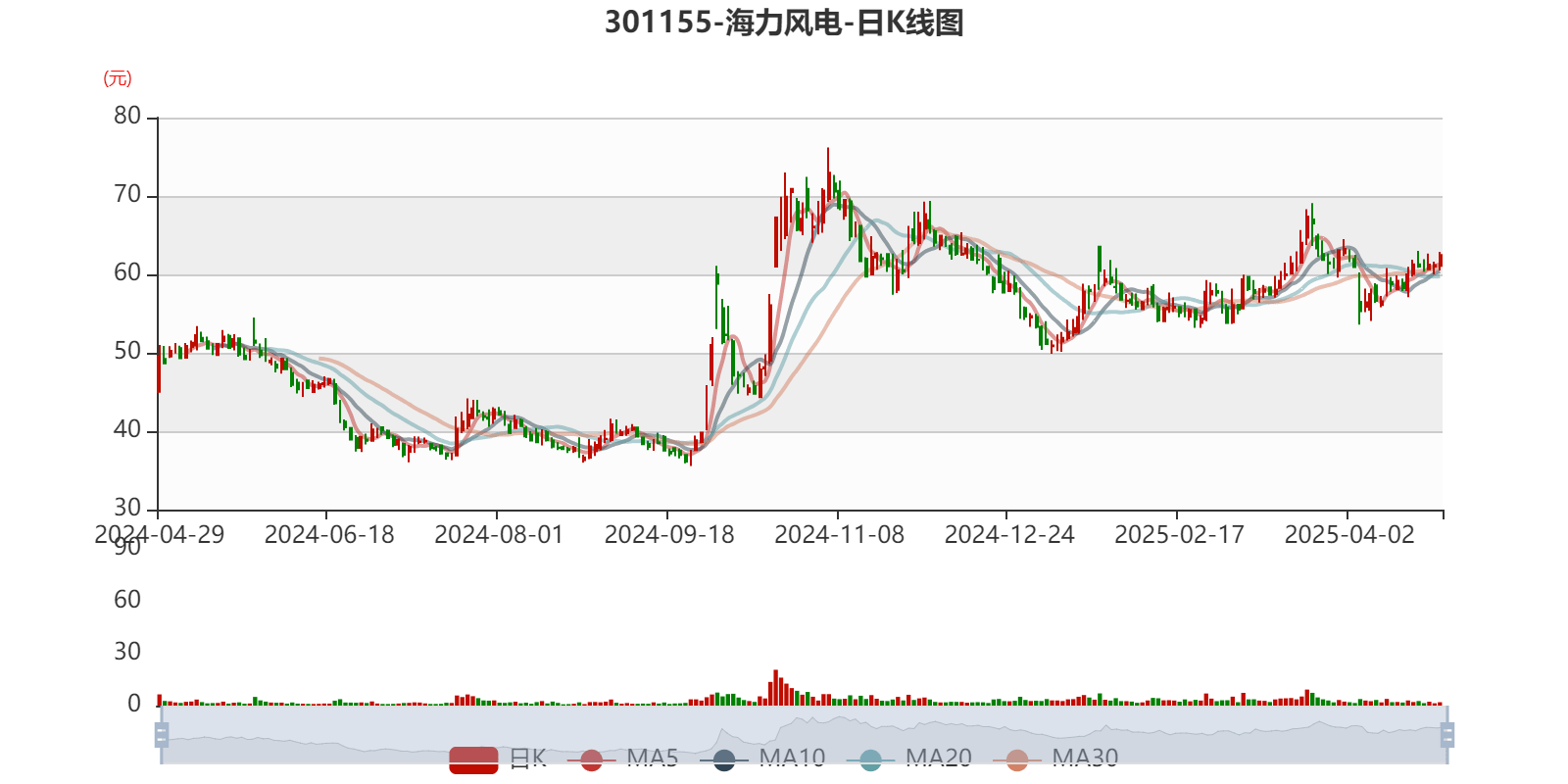Hide the MA5 series via its label

652,759
